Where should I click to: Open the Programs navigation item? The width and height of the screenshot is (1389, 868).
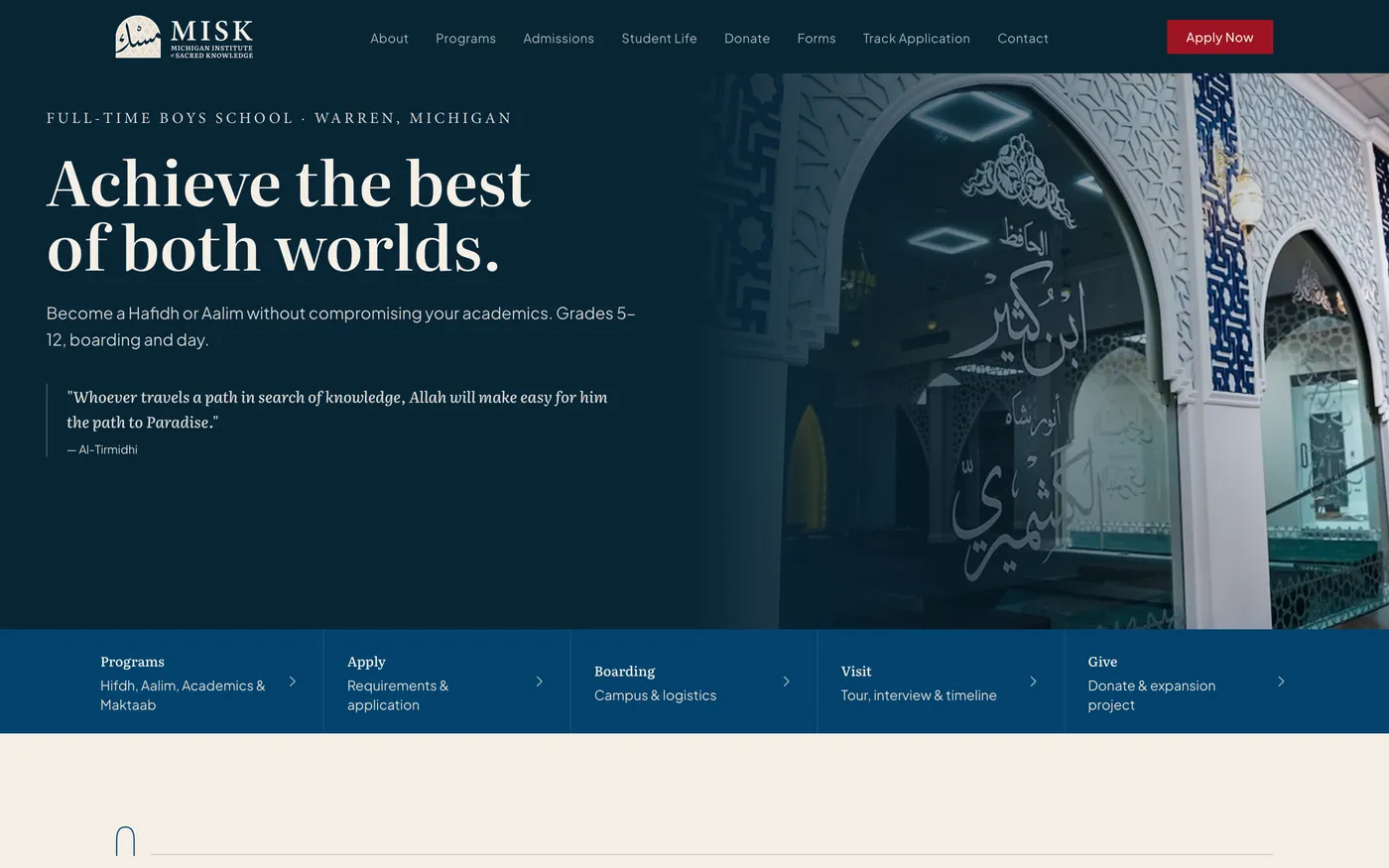click(x=465, y=38)
